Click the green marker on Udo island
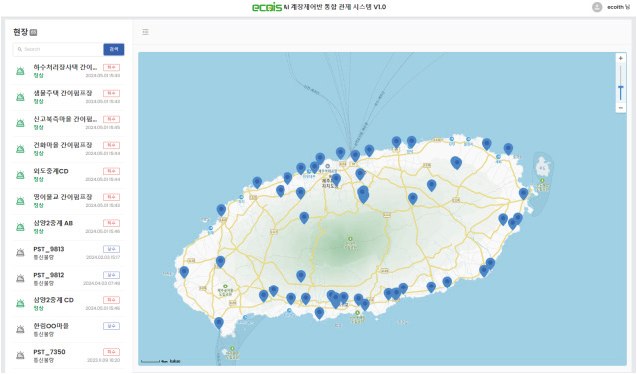 [x=542, y=180]
